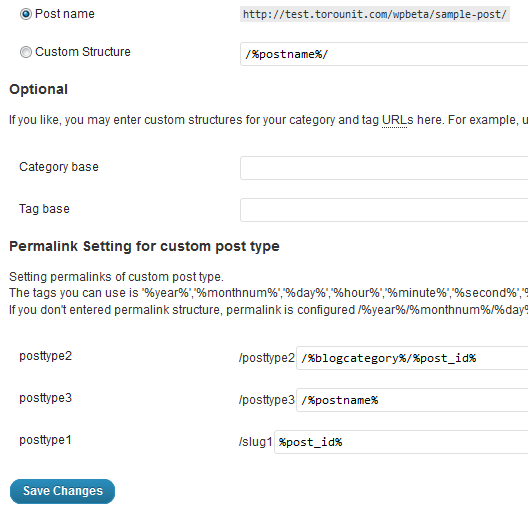Click the Save Changes button
528x516 pixels.
[63, 491]
